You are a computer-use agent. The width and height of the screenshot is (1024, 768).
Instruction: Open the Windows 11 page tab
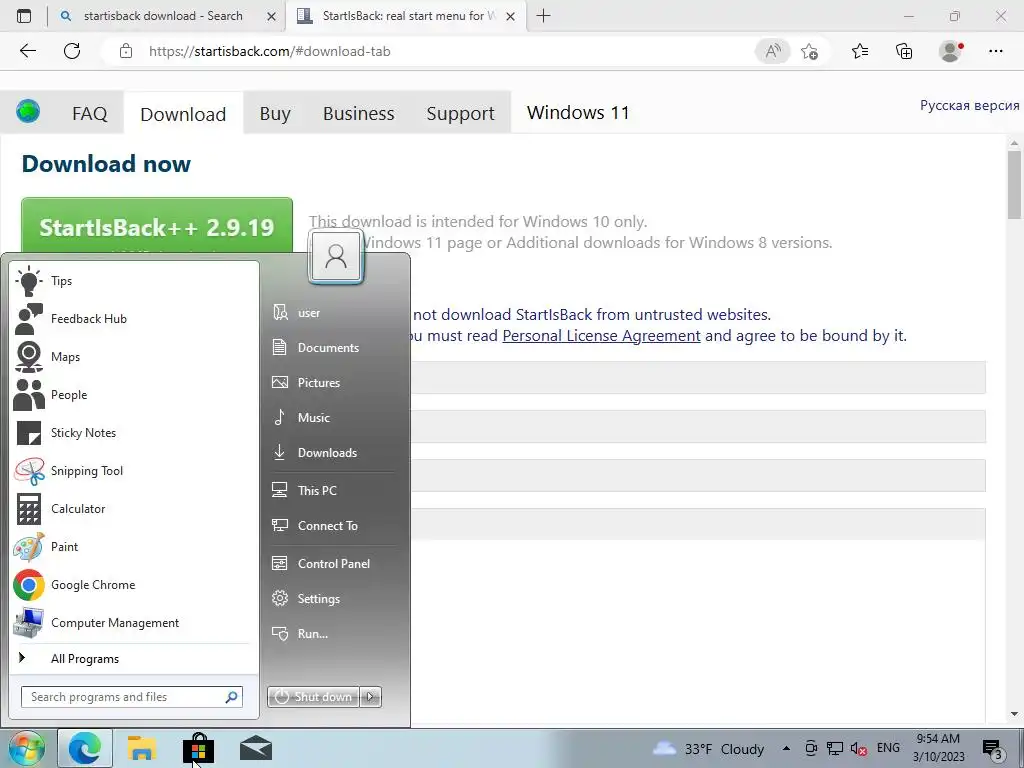(578, 112)
